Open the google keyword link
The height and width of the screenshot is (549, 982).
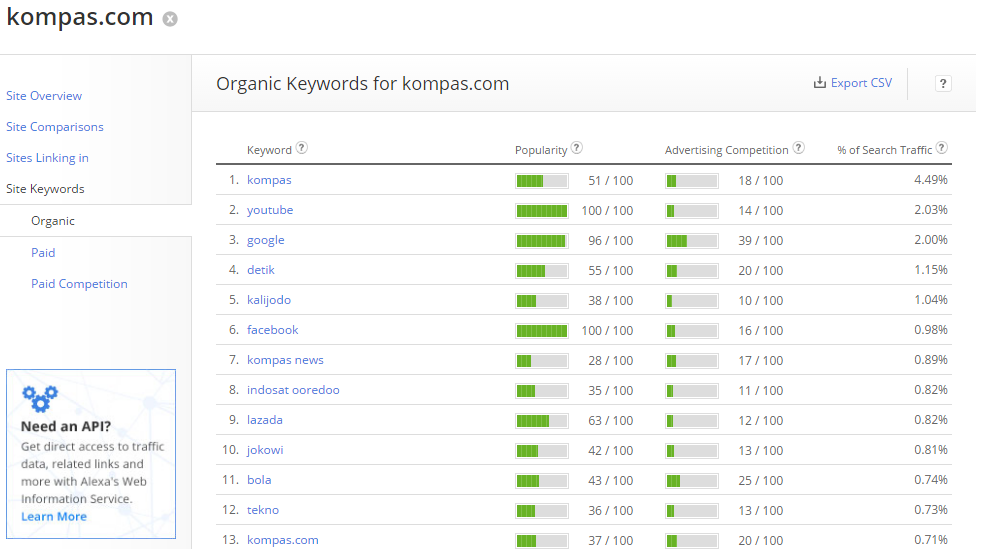[x=266, y=240]
